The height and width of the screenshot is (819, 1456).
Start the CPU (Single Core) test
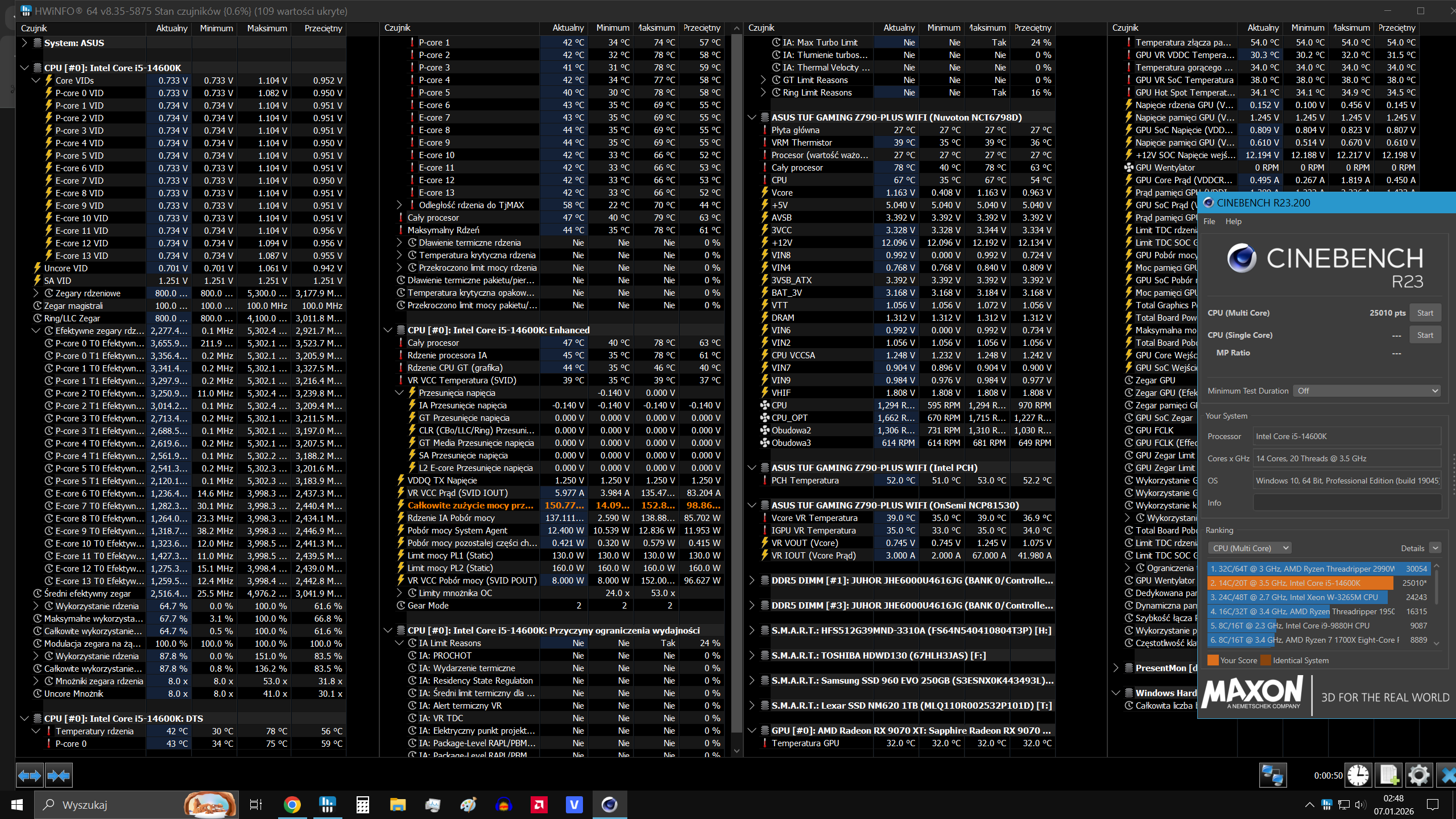pyautogui.click(x=1425, y=335)
